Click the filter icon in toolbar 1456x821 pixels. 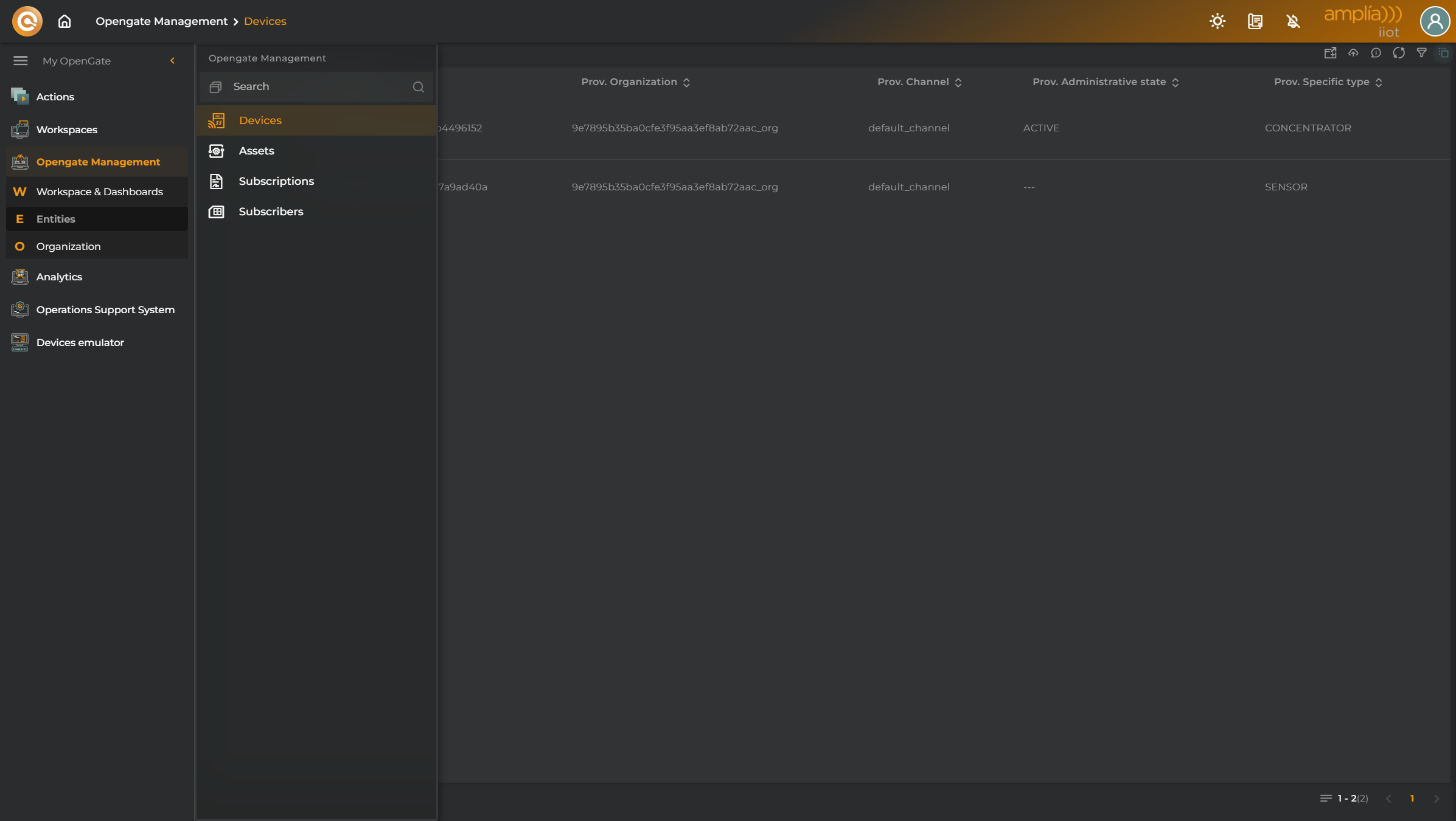click(1421, 53)
